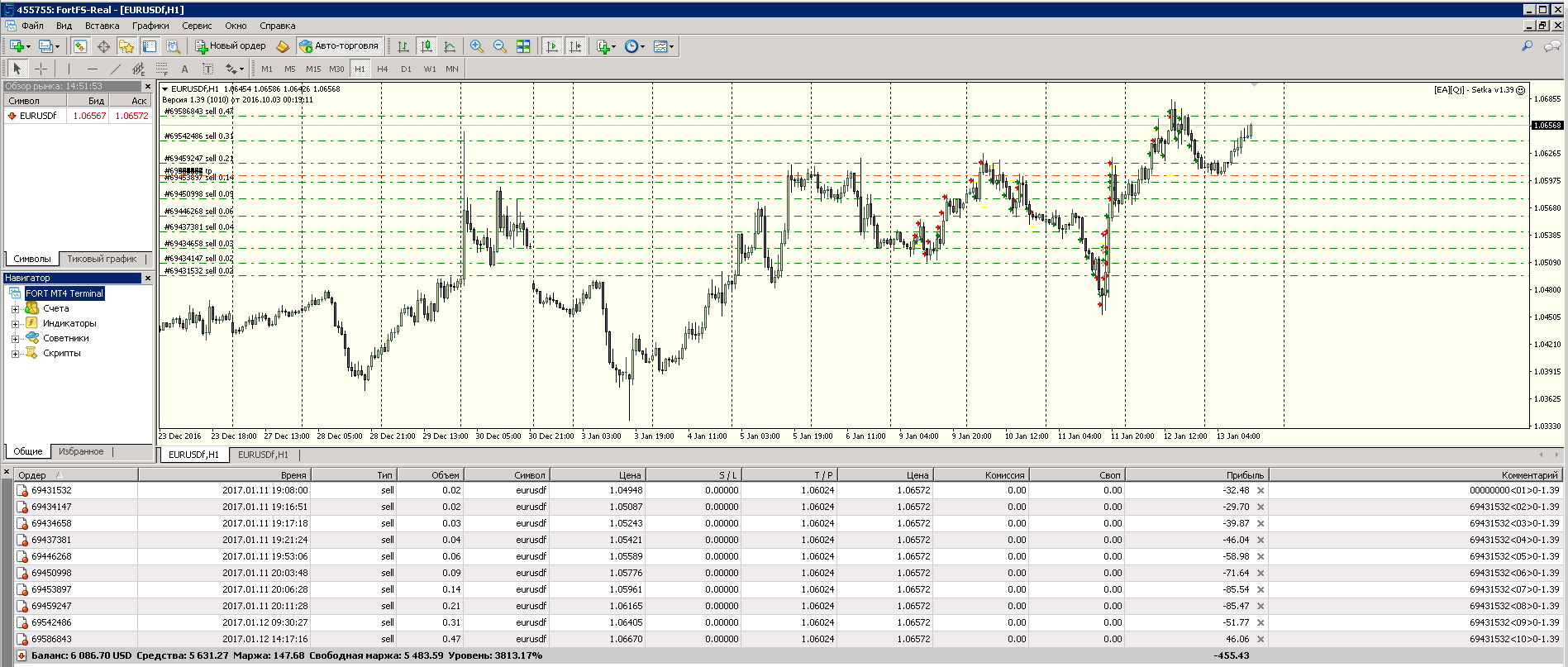The image size is (1568, 667).
Task: Choose the trendline drawing tool
Action: pyautogui.click(x=116, y=69)
